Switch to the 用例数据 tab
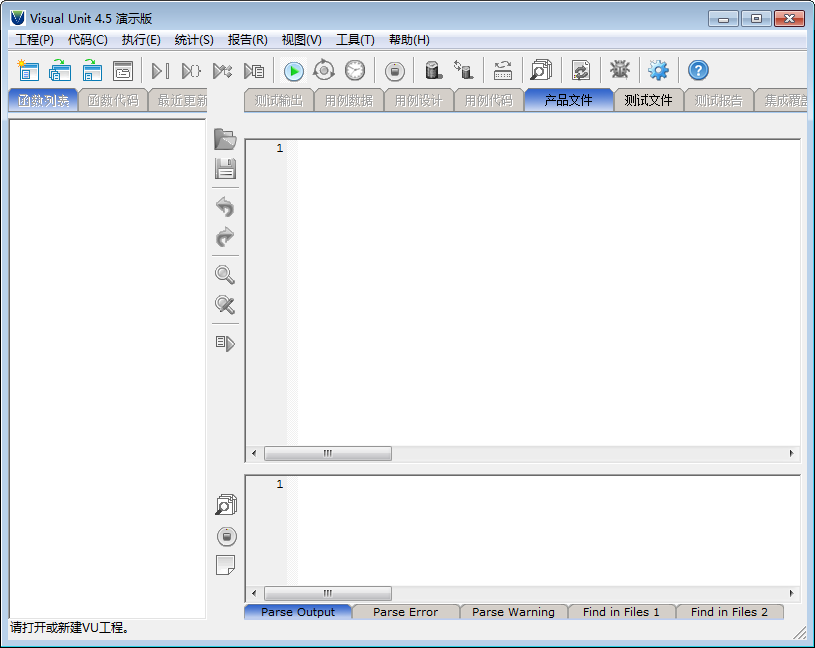 pos(349,100)
